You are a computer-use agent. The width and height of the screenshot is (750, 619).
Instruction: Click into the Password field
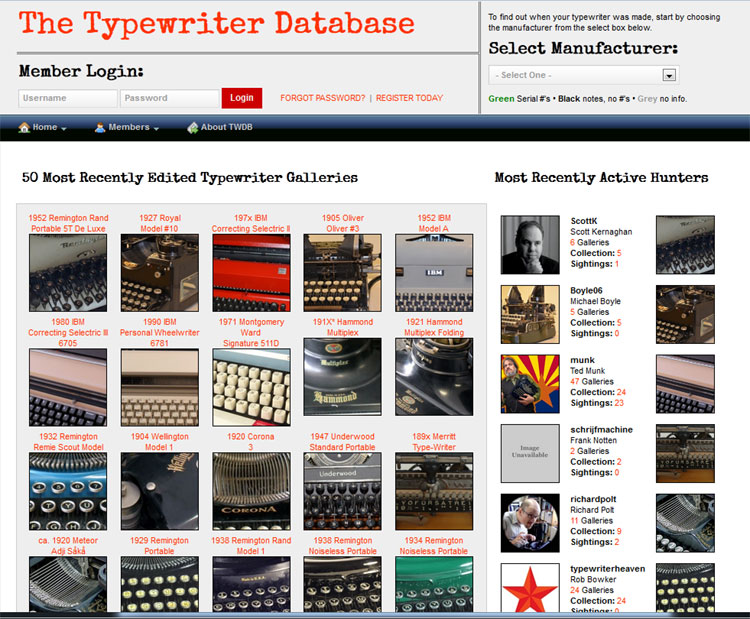click(x=169, y=98)
